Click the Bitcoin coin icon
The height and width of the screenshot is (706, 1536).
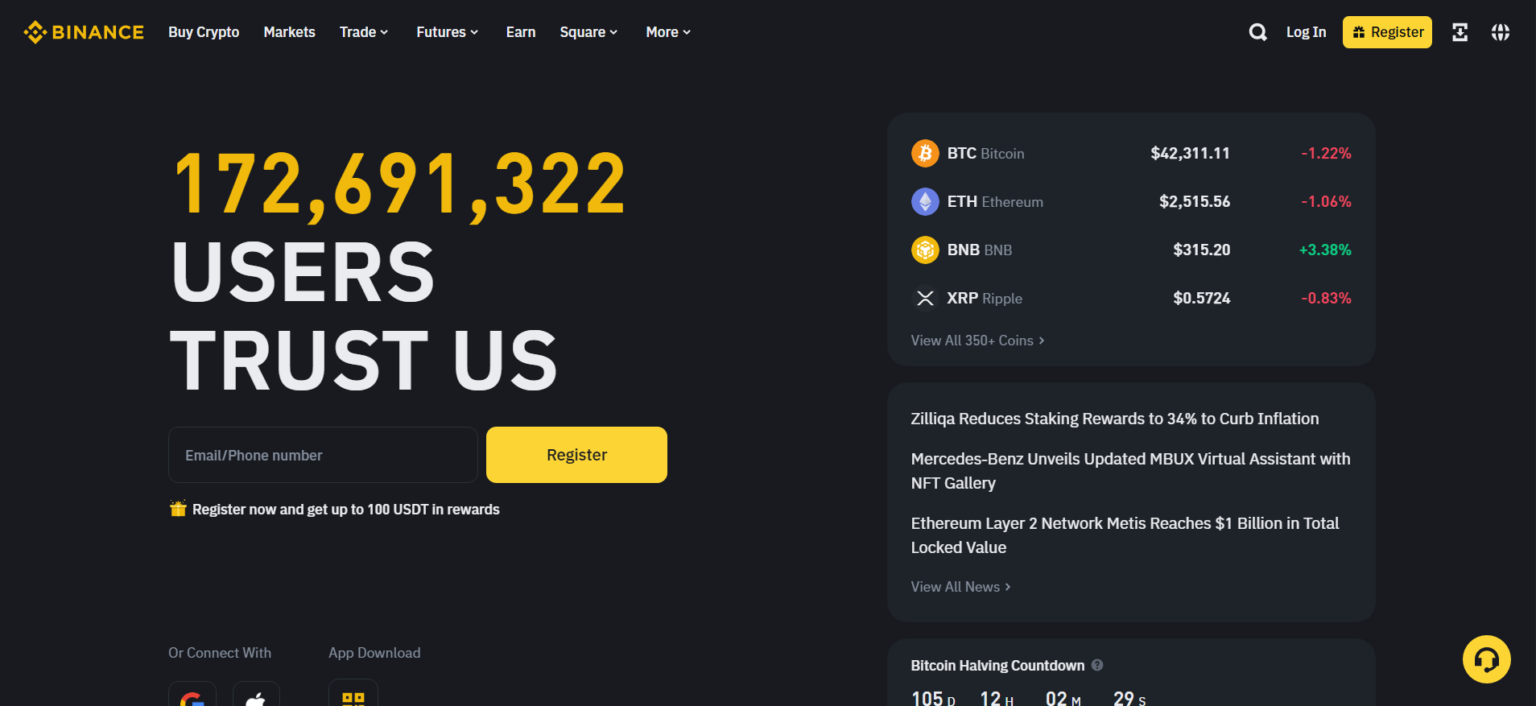[x=925, y=153]
